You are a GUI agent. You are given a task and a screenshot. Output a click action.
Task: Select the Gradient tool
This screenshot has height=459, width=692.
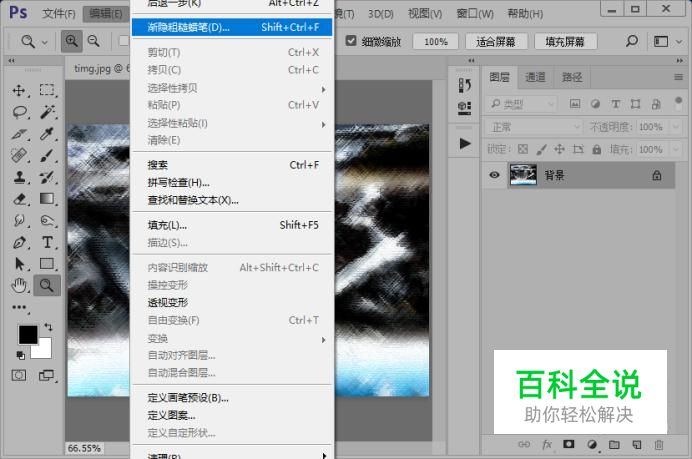[x=47, y=199]
